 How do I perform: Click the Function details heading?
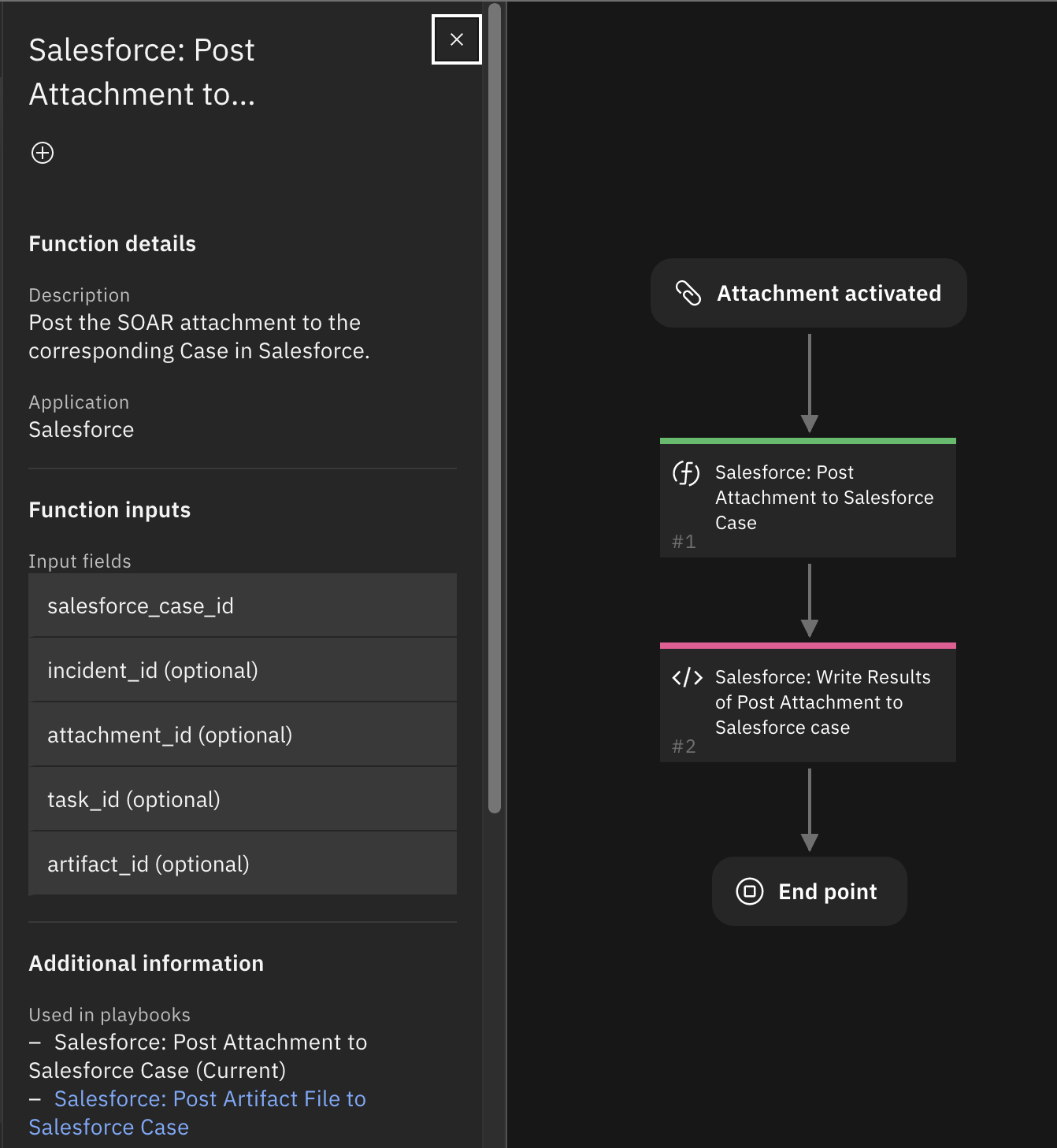pyautogui.click(x=113, y=243)
